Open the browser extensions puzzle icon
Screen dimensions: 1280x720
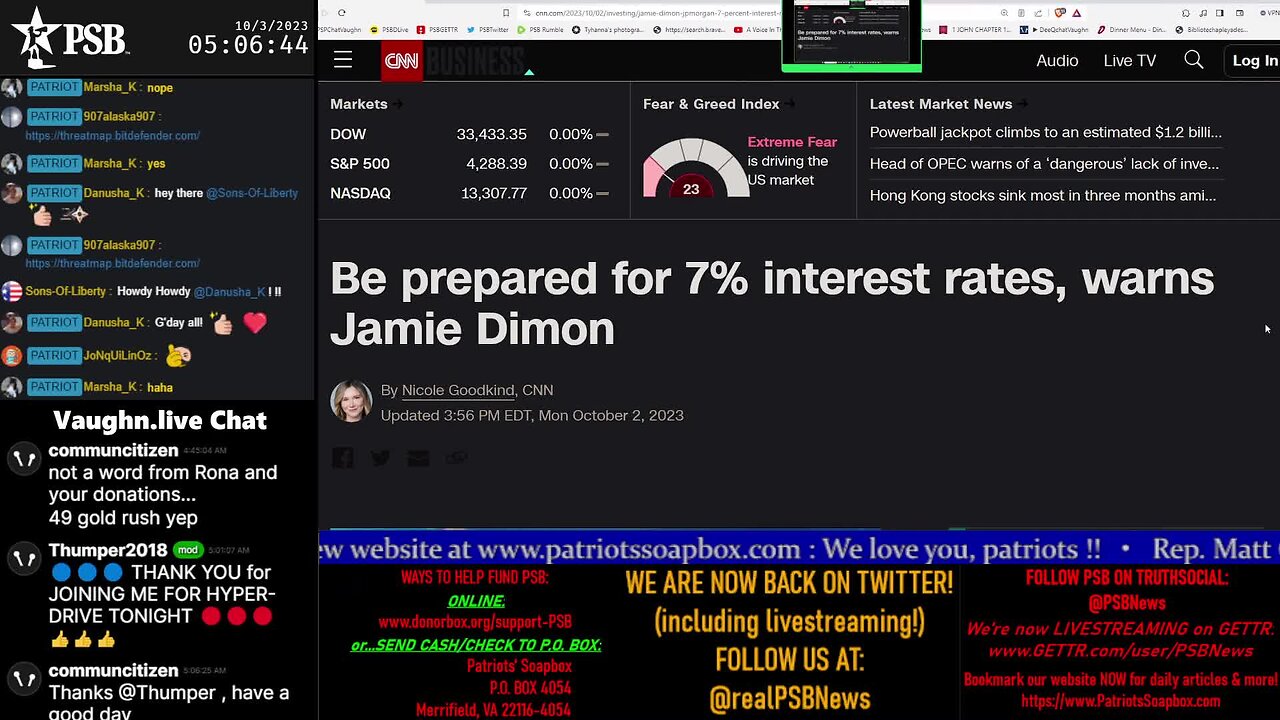pyautogui.click(x=1185, y=13)
